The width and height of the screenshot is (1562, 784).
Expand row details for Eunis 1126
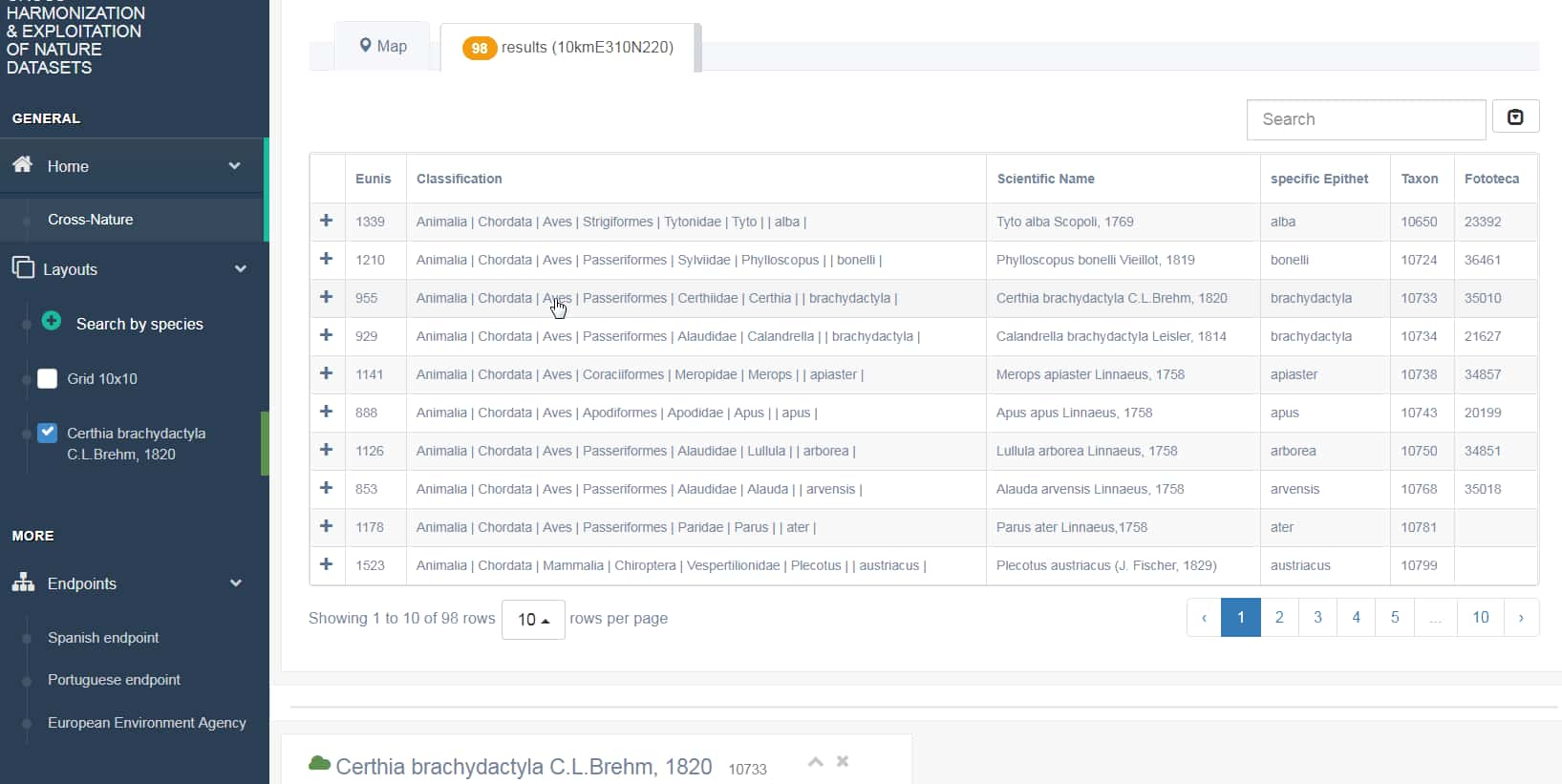click(327, 450)
